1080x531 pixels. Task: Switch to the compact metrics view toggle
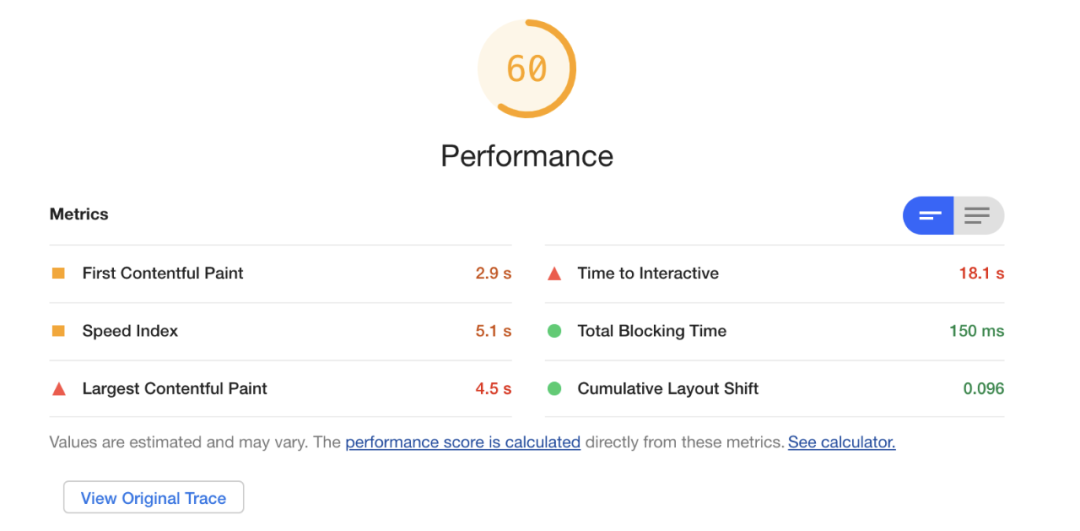tap(929, 215)
